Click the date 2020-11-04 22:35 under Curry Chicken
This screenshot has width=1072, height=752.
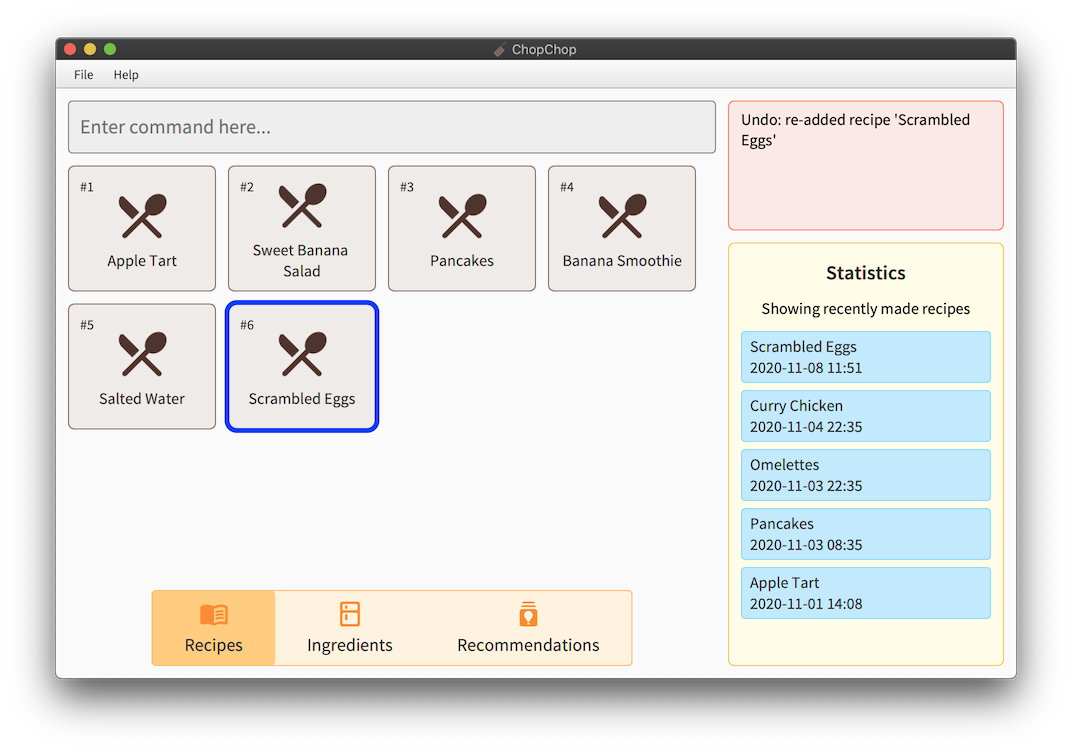click(806, 427)
